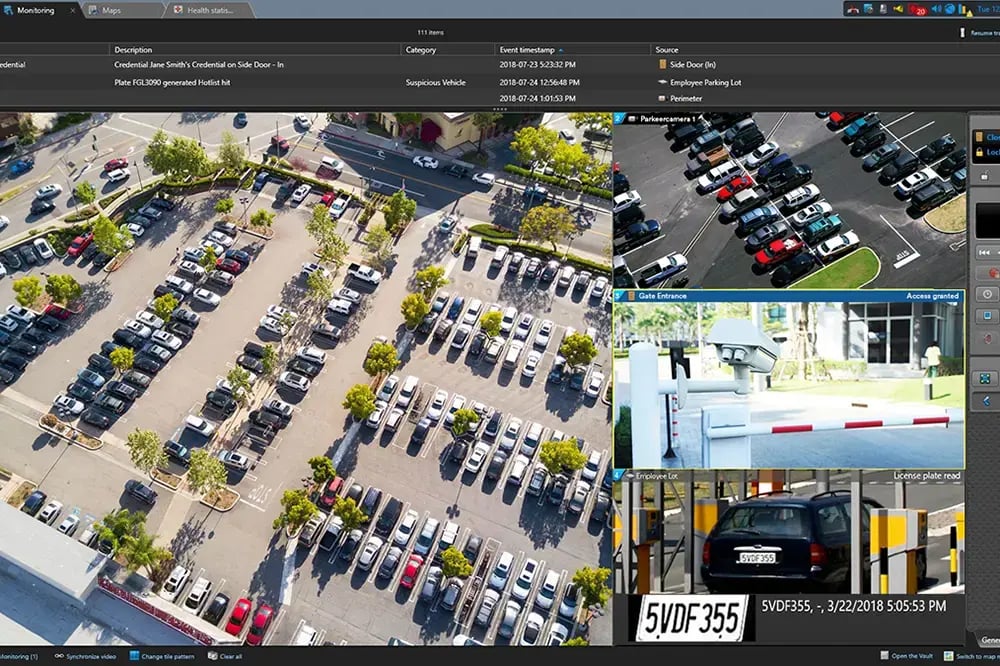Select the Parkeercamera 1 video tile
The image size is (1000, 666).
(789, 200)
